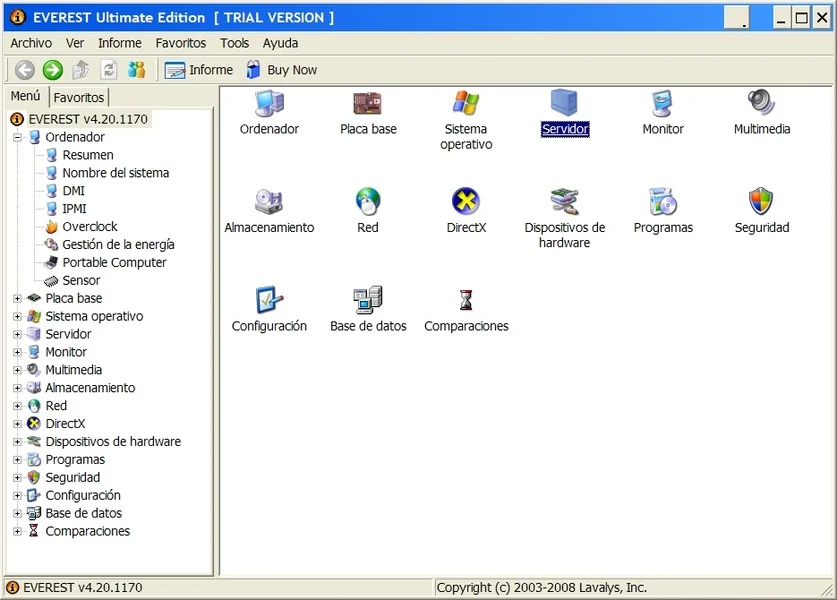Click the Buy Now button

pyautogui.click(x=281, y=70)
